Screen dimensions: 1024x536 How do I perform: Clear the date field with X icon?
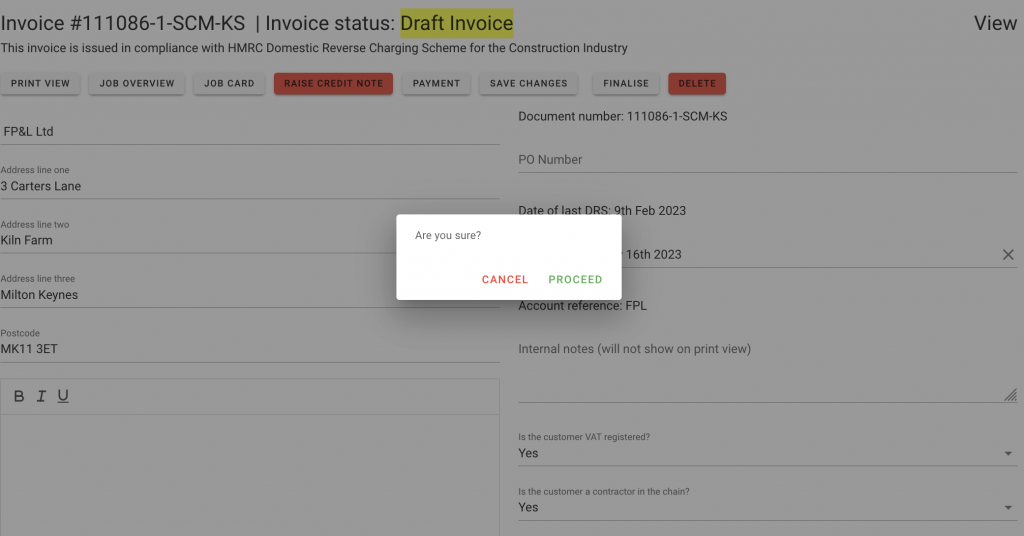point(1008,255)
